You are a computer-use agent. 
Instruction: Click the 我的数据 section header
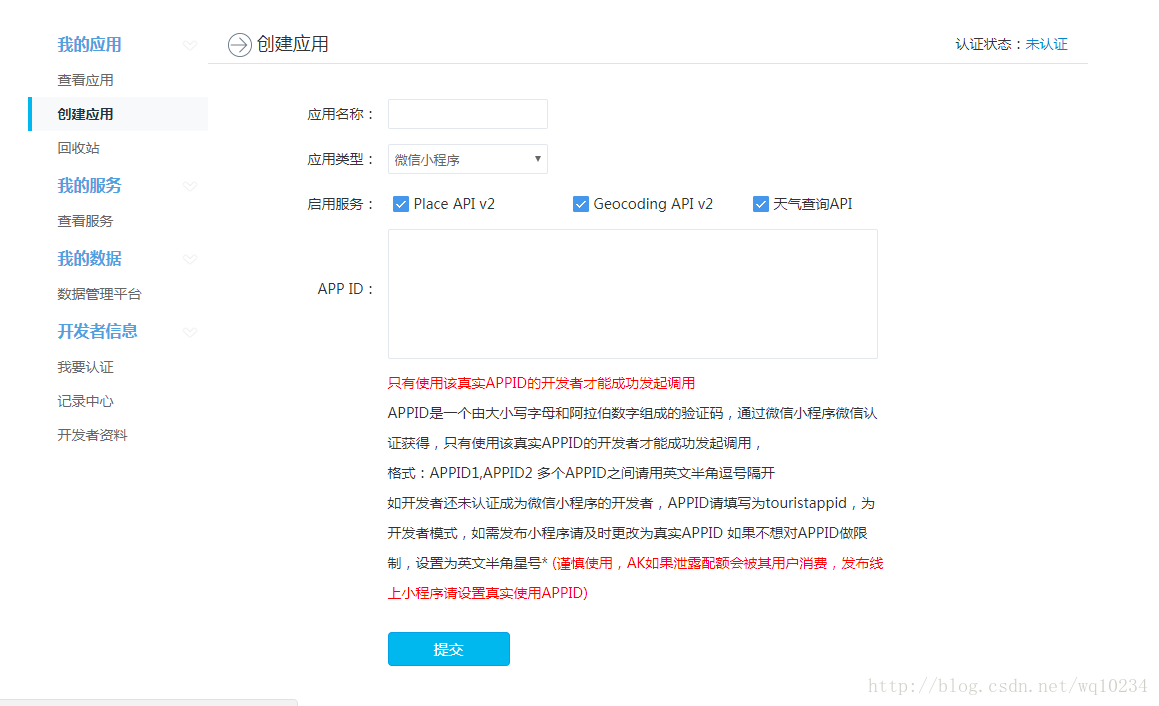(x=89, y=258)
